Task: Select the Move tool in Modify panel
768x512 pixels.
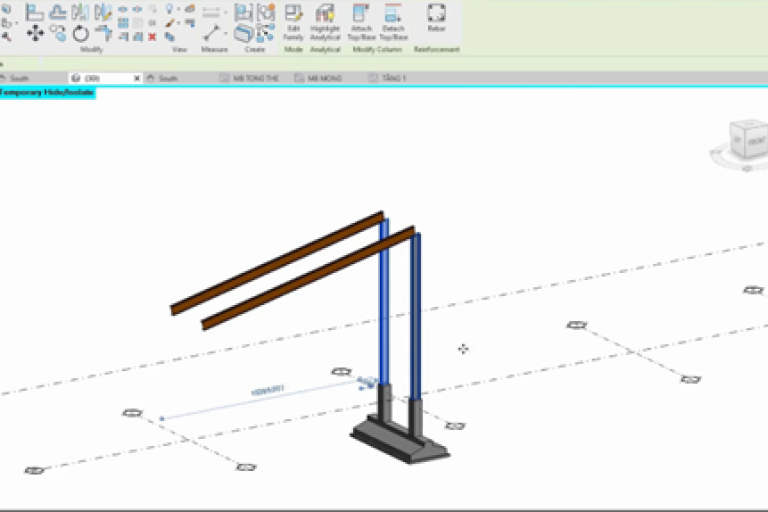Action: [x=34, y=34]
